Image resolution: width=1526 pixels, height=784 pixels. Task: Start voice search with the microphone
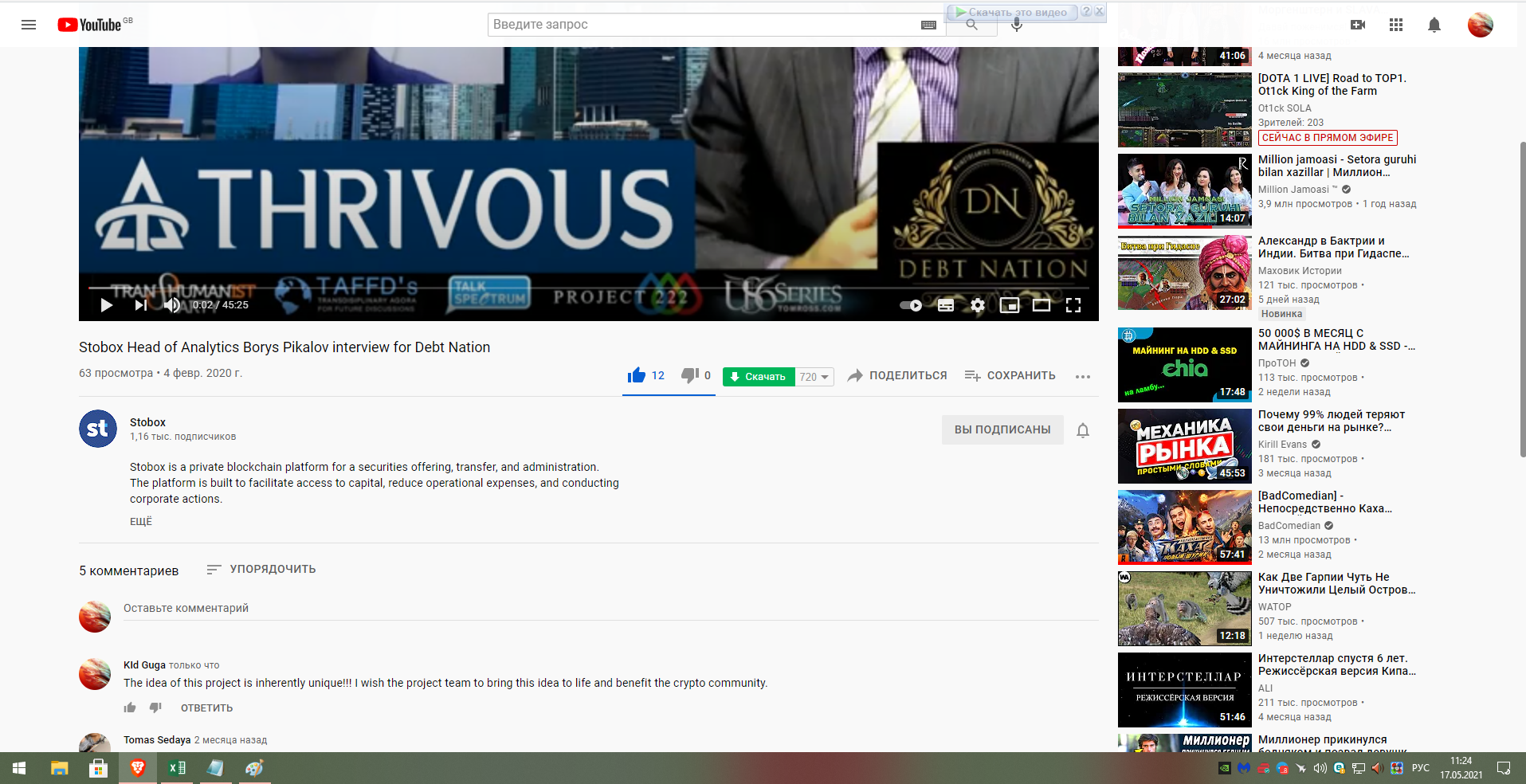pyautogui.click(x=1017, y=25)
